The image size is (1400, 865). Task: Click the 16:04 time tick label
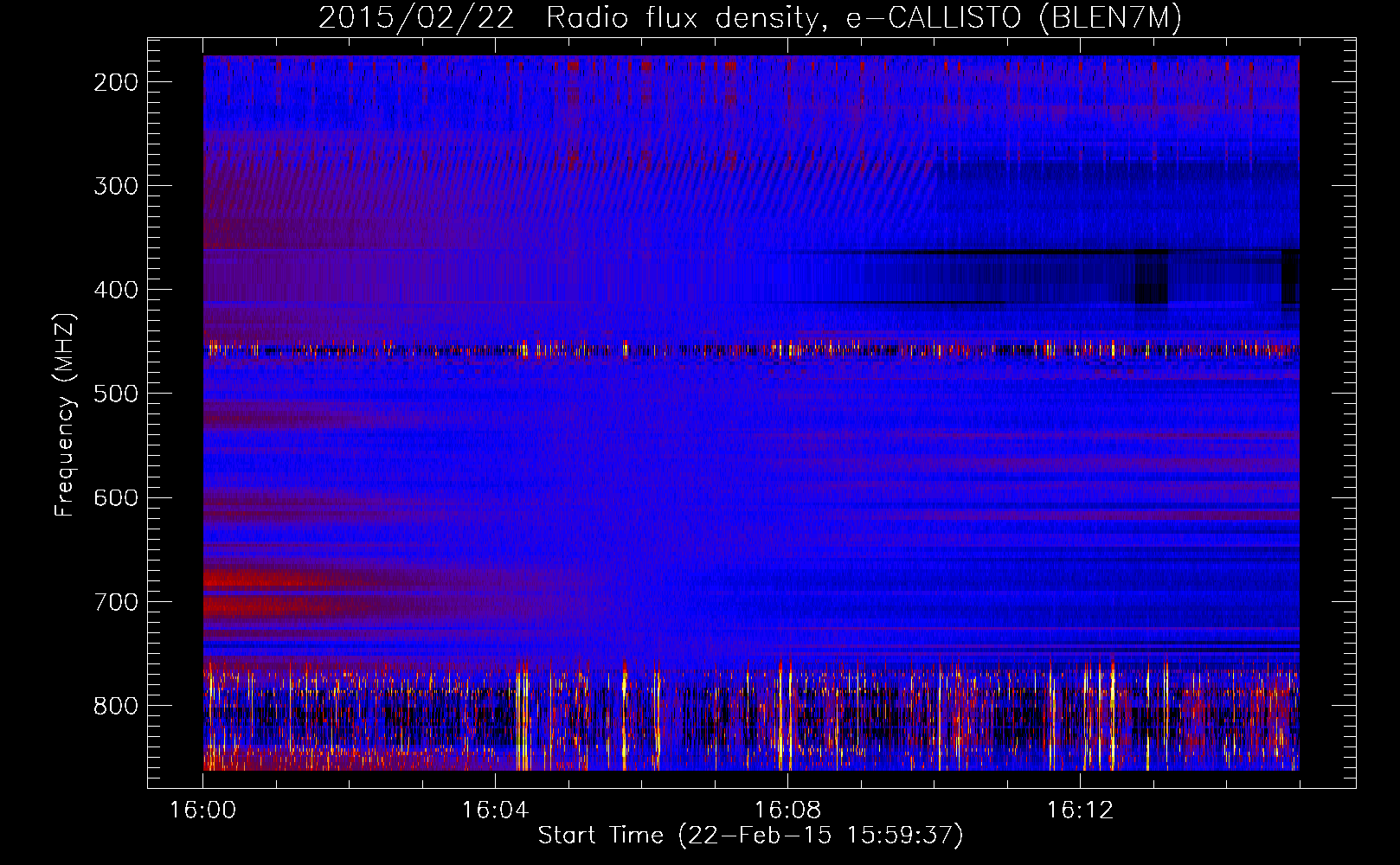click(x=495, y=811)
